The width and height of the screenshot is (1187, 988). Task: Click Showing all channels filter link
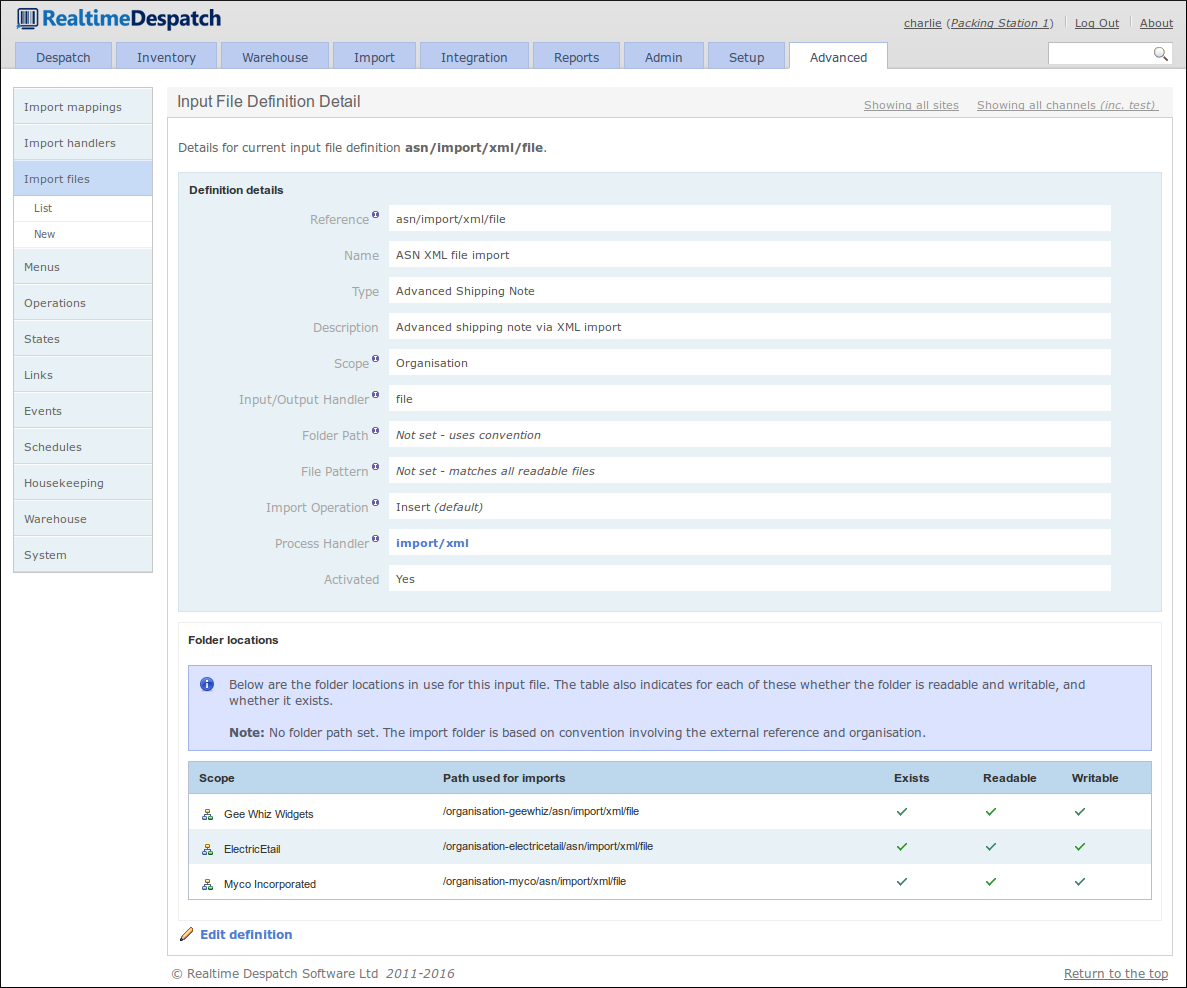point(1067,105)
